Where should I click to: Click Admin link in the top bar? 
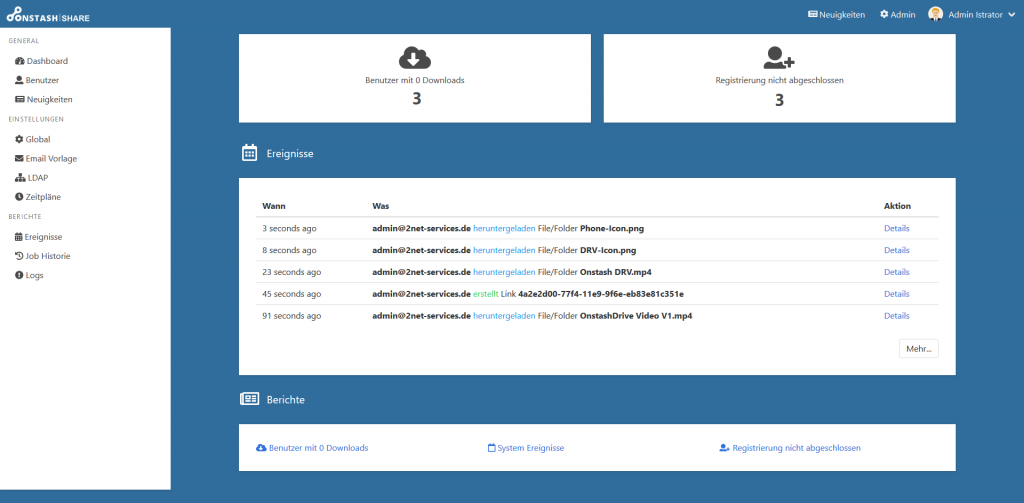pyautogui.click(x=897, y=14)
